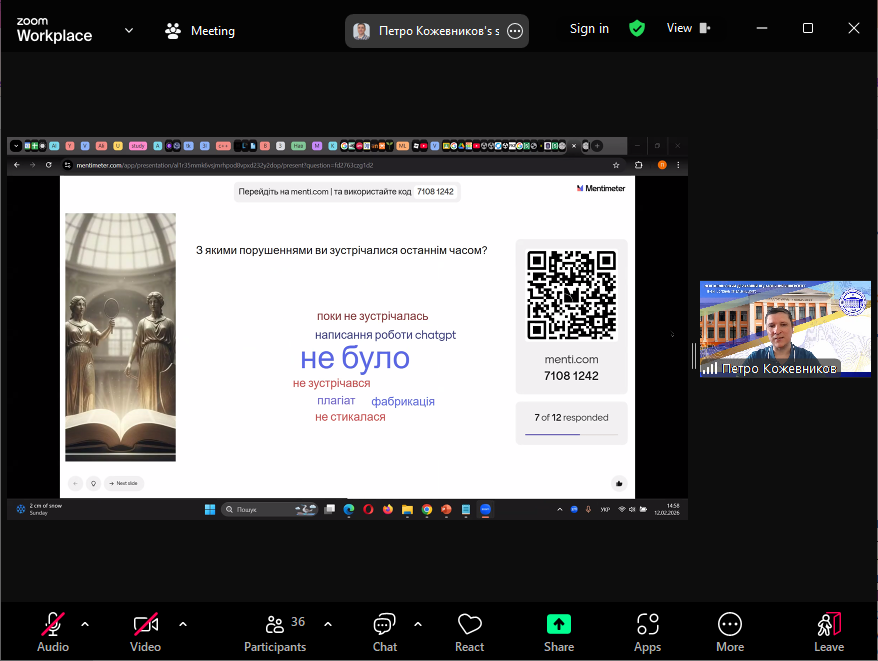Expand video options arrow next to Video
The width and height of the screenshot is (878, 661).
click(183, 624)
